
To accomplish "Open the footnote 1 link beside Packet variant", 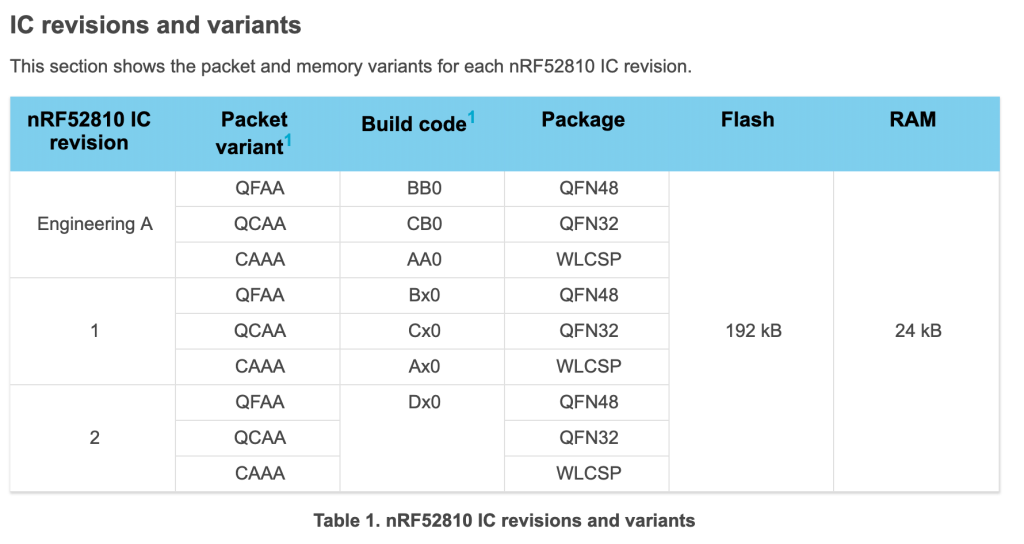I will pos(288,141).
